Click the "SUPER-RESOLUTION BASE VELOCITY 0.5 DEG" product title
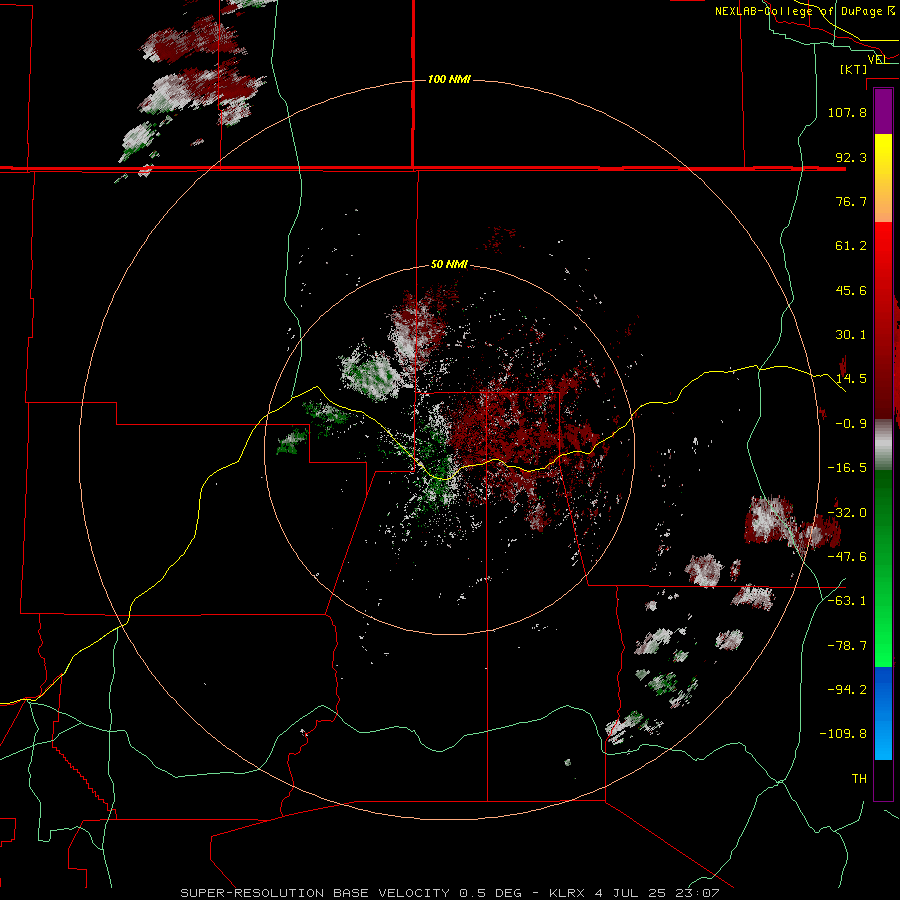 click(351, 893)
